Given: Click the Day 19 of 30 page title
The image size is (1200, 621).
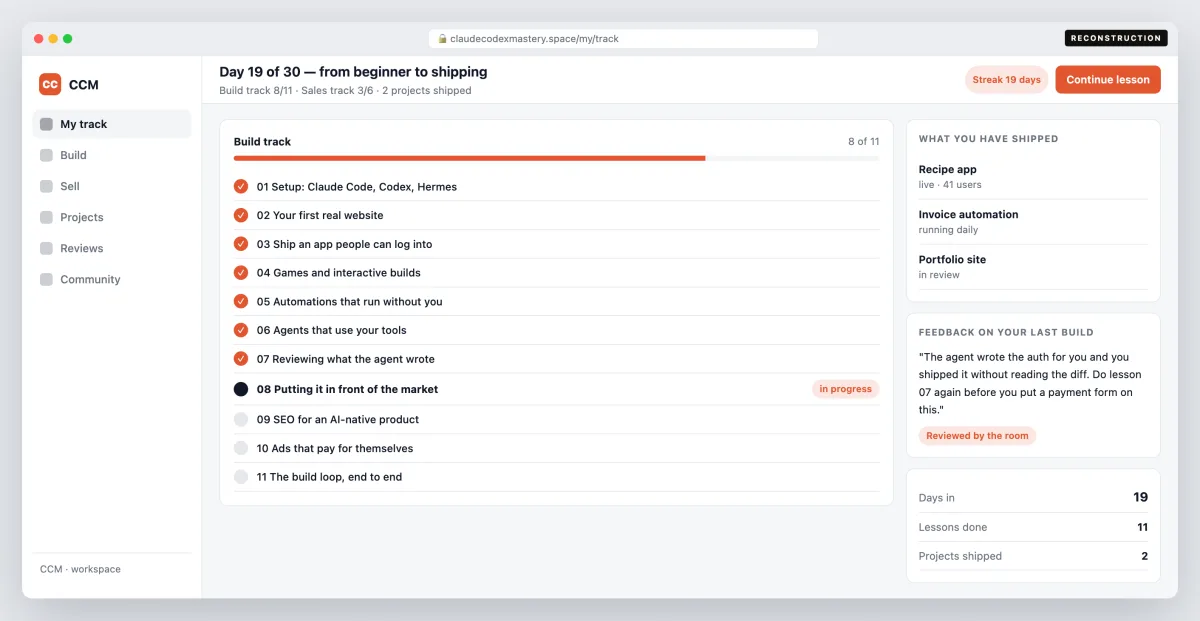Looking at the screenshot, I should (x=354, y=72).
